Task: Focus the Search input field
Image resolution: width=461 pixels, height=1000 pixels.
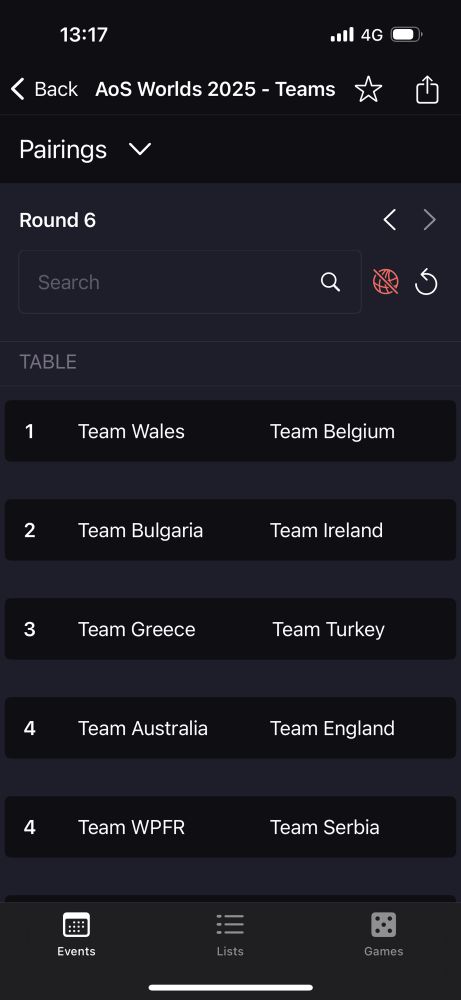Action: [190, 282]
